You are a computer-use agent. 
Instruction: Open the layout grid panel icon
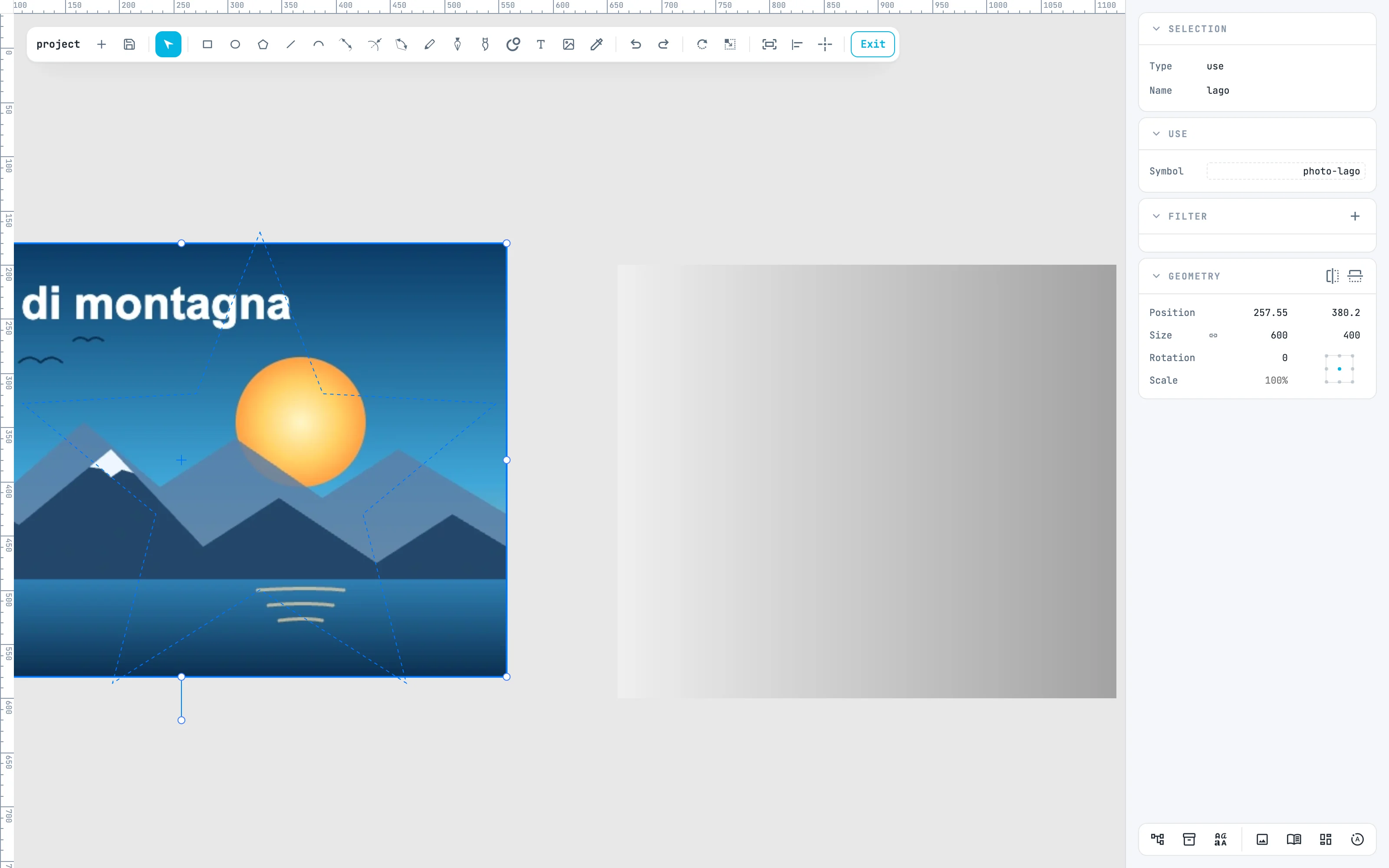point(1325,839)
